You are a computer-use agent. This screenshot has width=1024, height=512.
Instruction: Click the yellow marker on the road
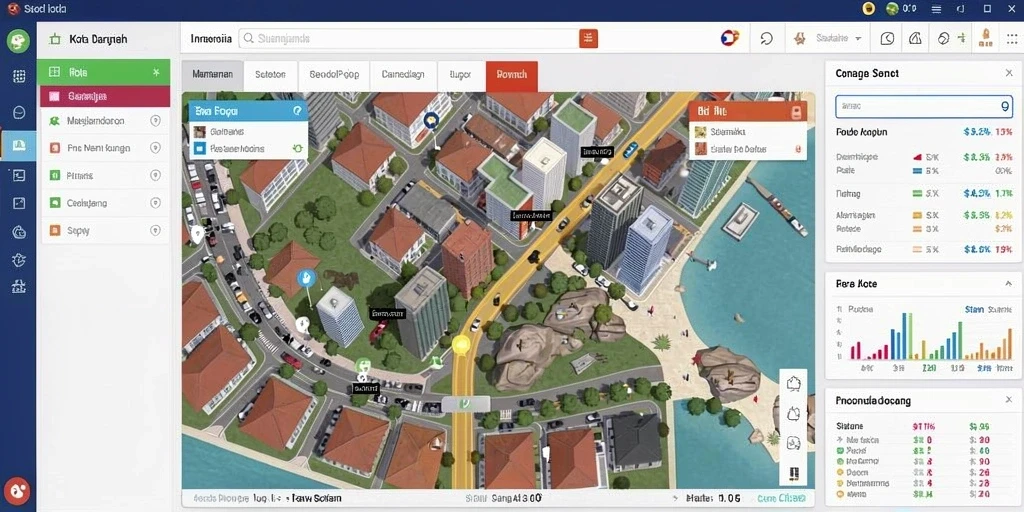click(x=462, y=344)
